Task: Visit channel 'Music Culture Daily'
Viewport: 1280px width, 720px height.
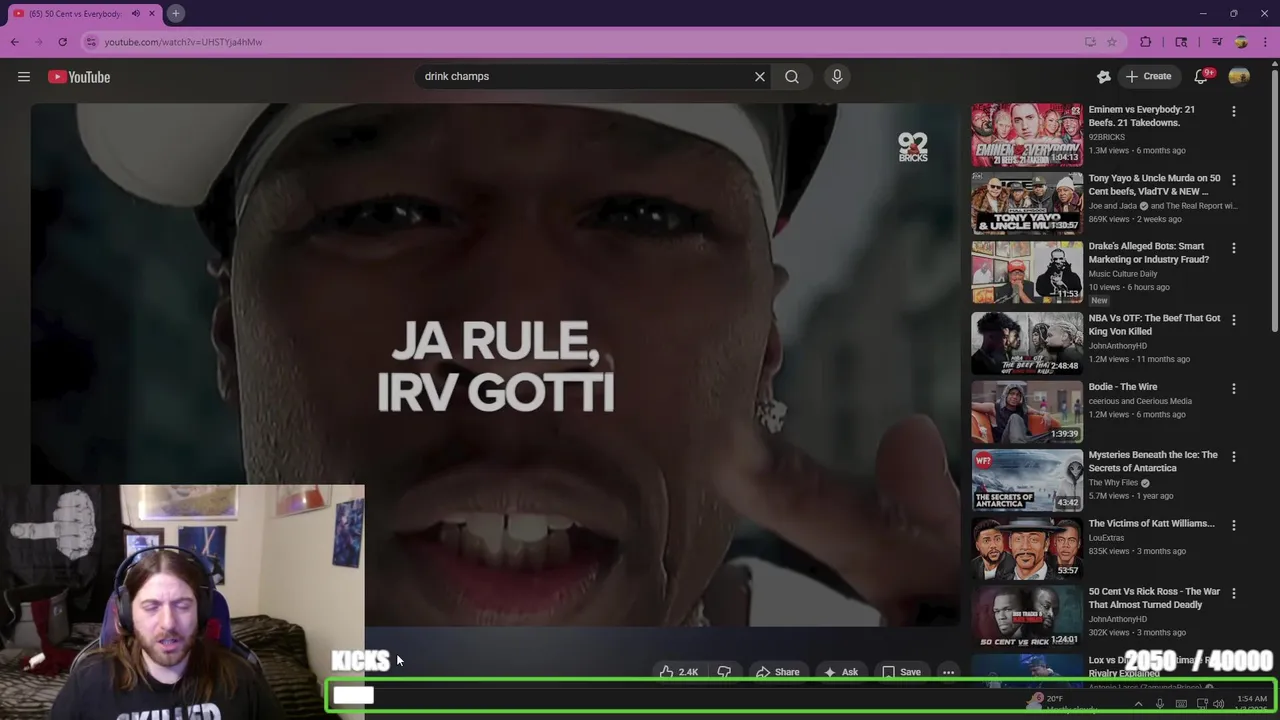Action: (1122, 273)
